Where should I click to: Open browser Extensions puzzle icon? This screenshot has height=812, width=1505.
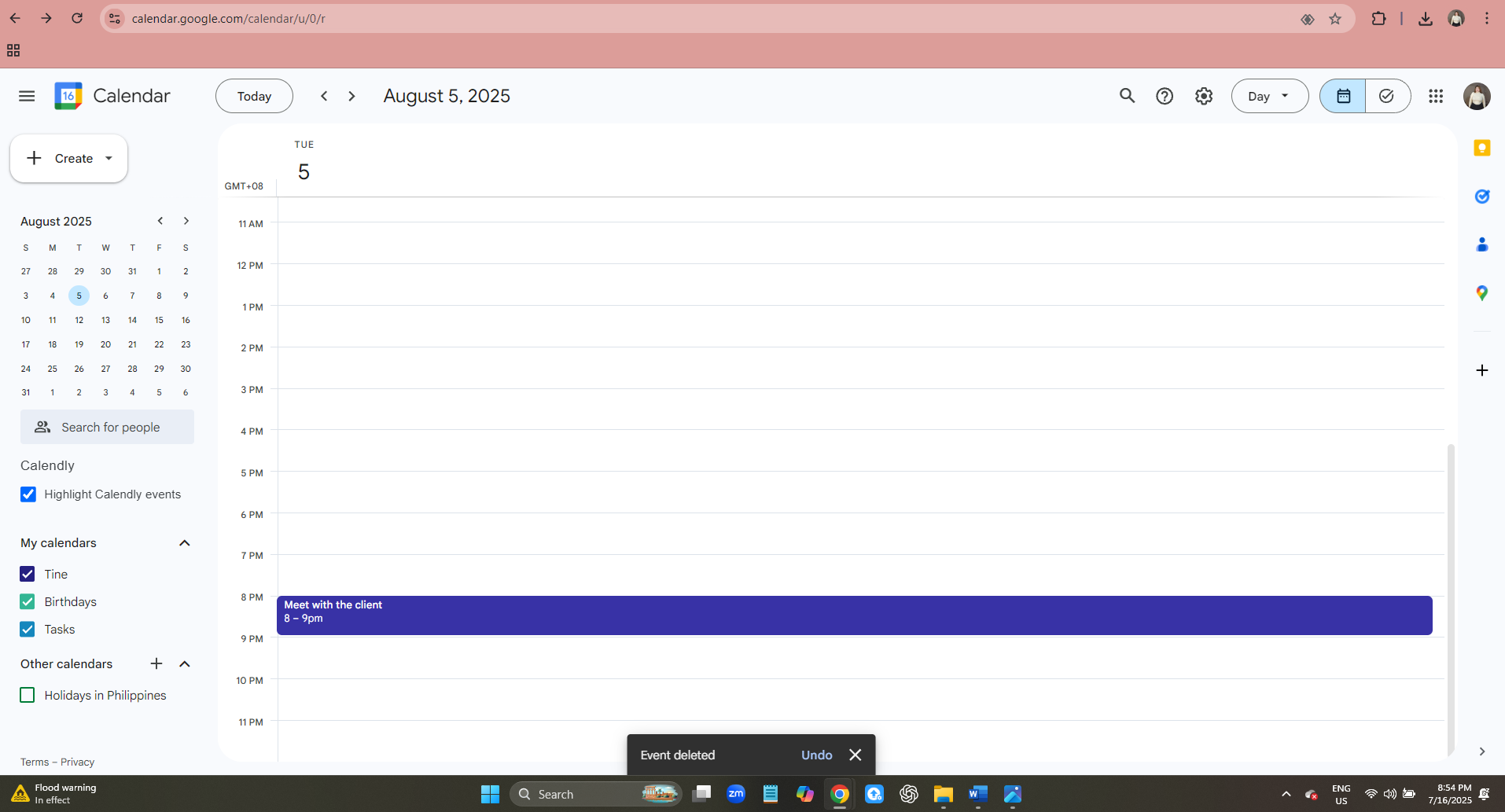[x=1378, y=19]
